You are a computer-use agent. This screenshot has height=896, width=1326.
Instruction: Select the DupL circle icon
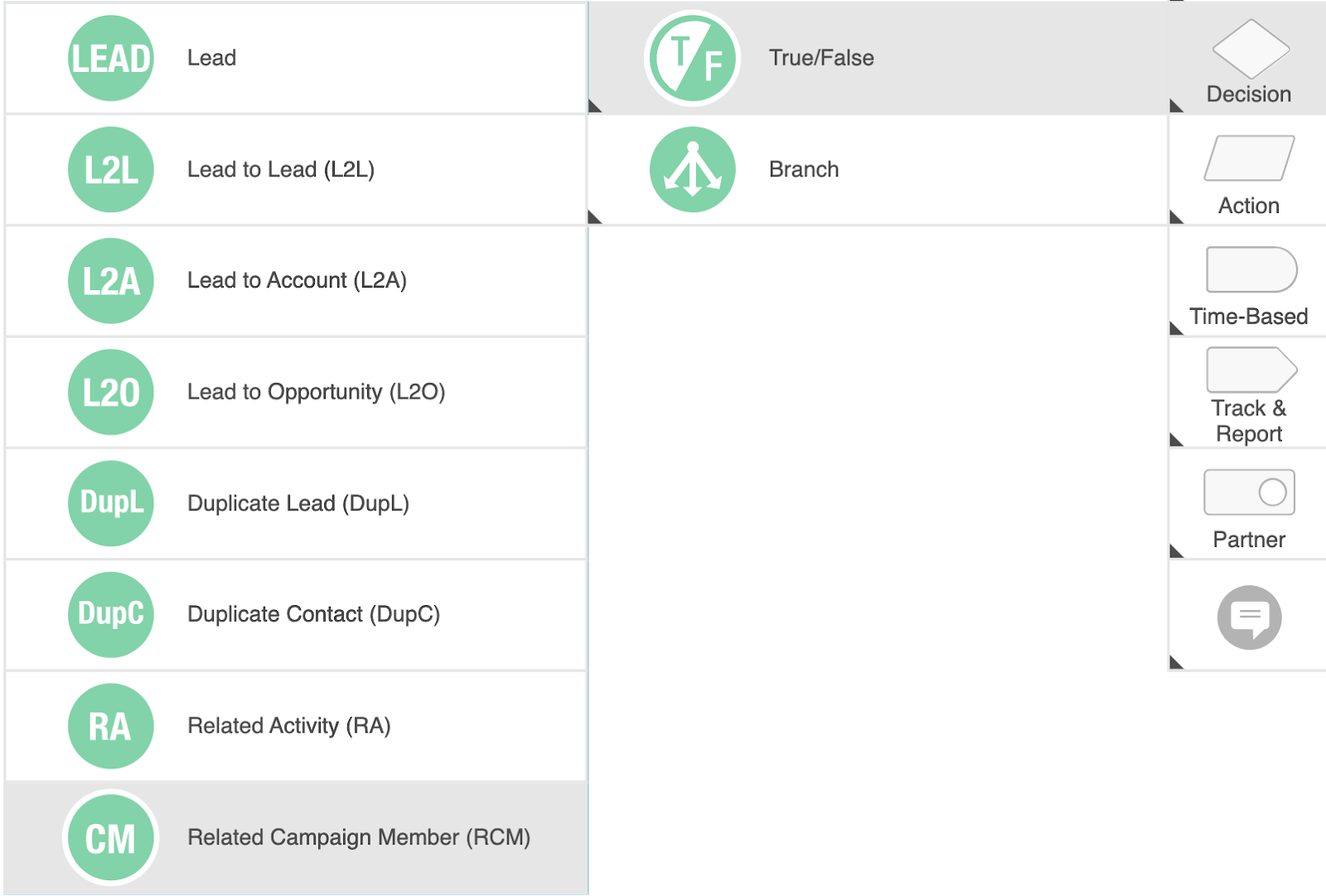point(111,503)
